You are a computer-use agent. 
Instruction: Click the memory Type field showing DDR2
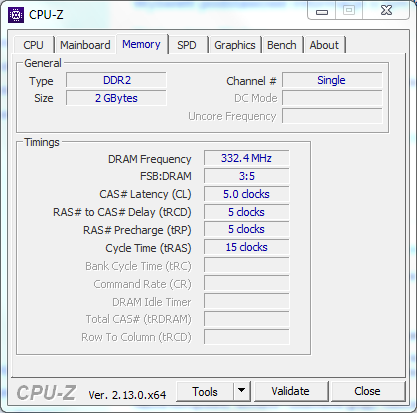pyautogui.click(x=116, y=80)
